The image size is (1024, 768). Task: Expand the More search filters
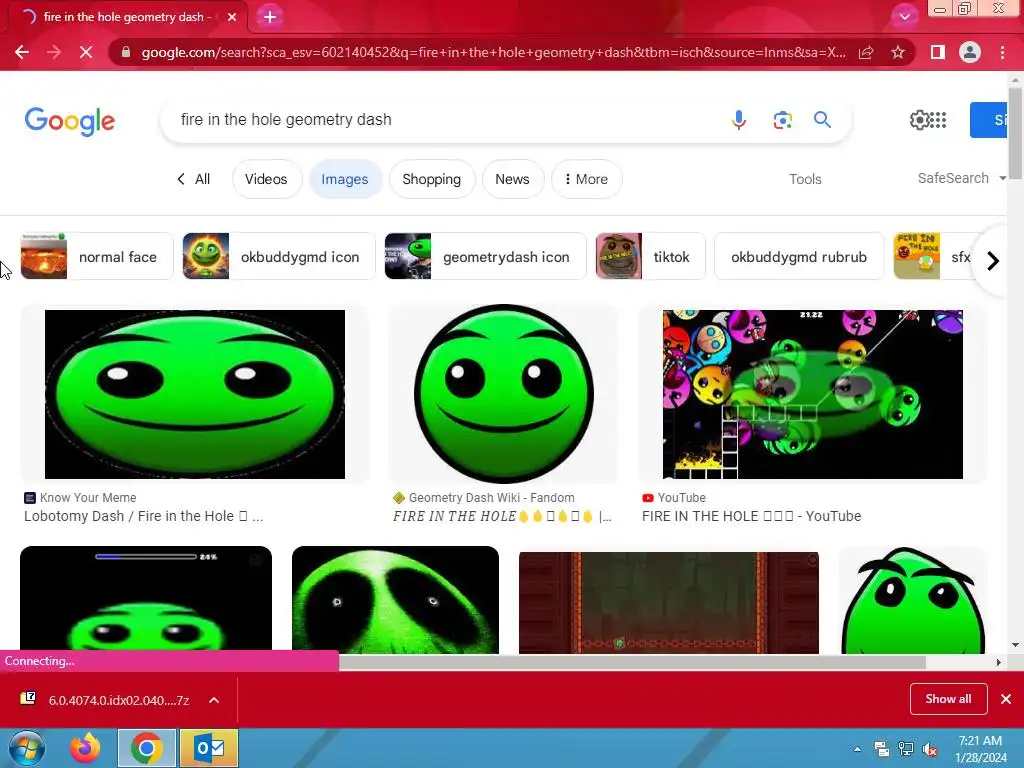point(586,179)
